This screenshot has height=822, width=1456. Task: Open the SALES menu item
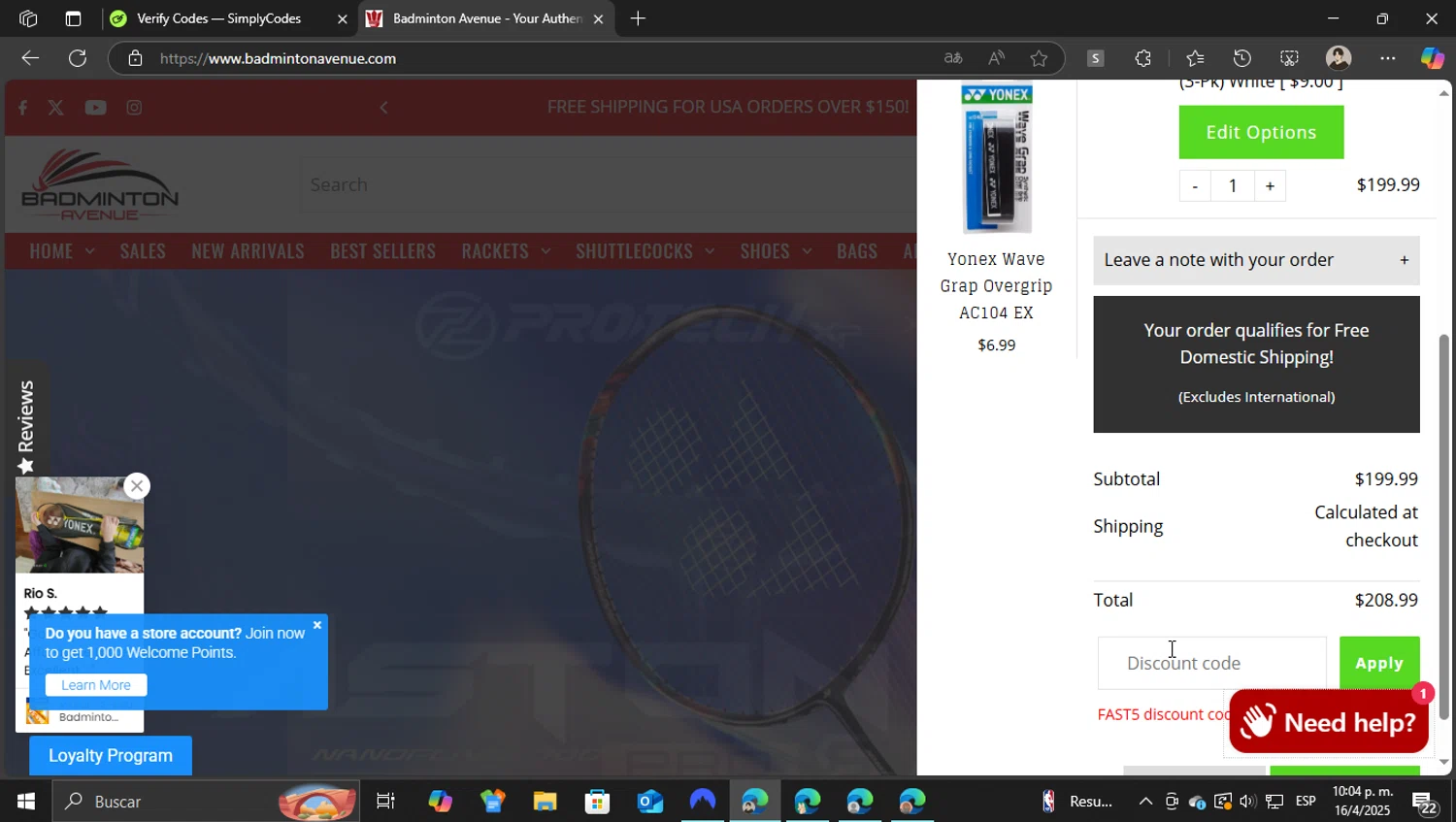click(x=143, y=251)
